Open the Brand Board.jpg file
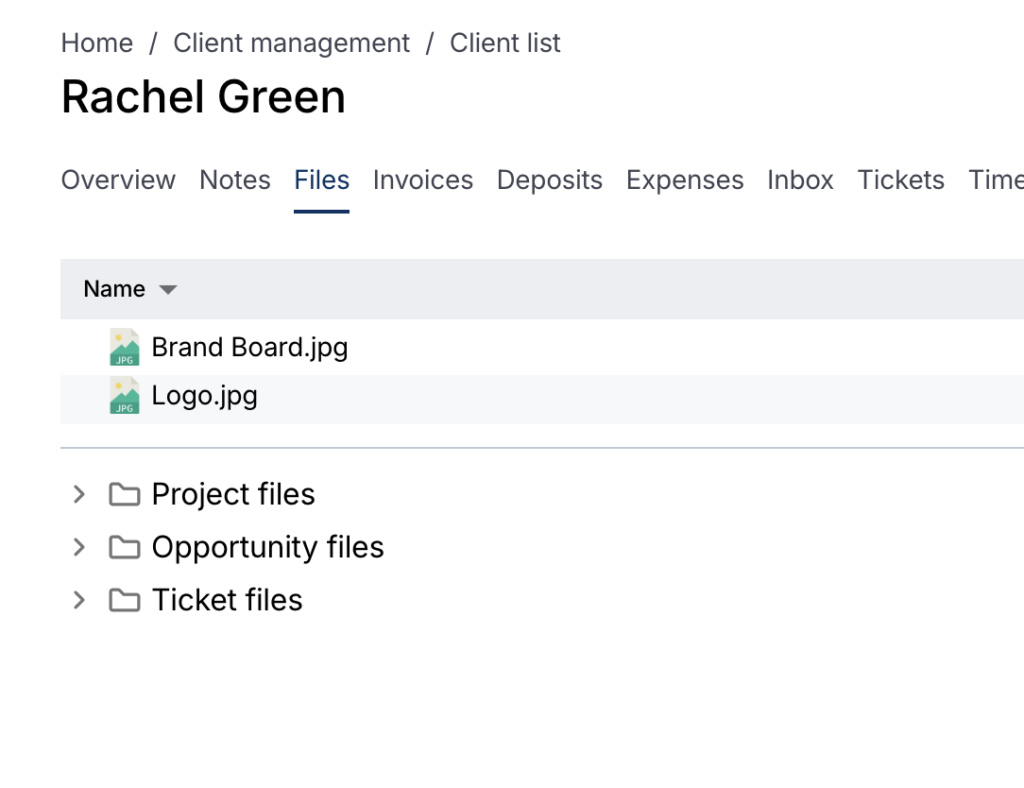The image size is (1024, 788). (249, 347)
